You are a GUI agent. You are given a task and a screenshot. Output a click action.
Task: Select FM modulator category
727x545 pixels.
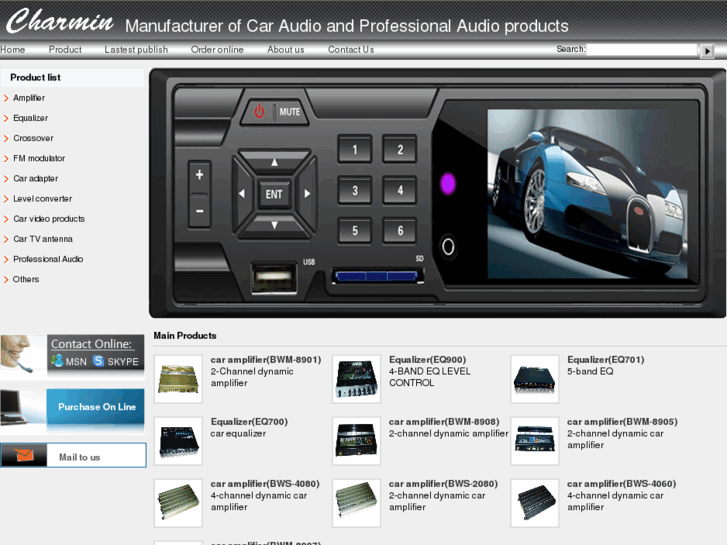coord(39,158)
